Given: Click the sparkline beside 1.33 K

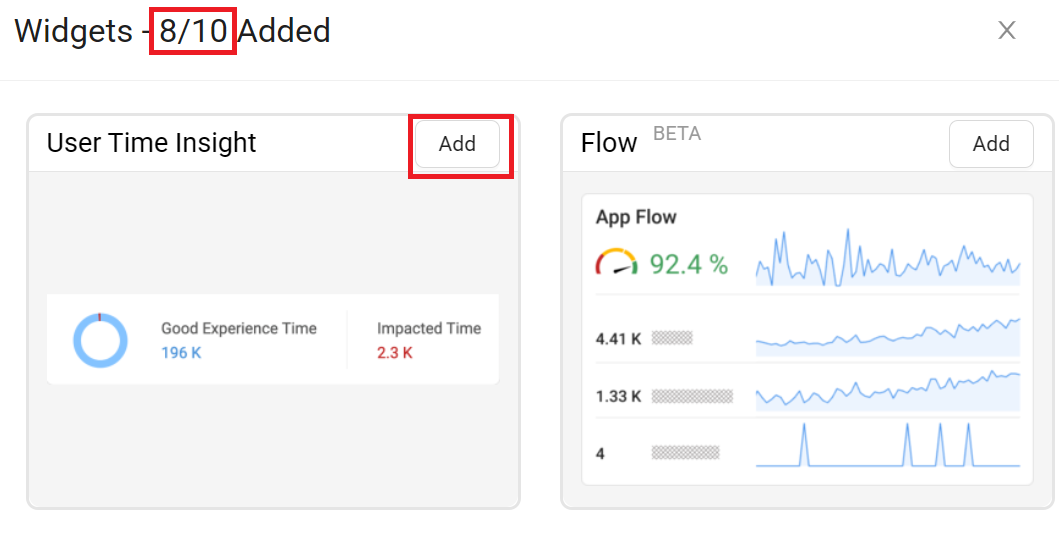Looking at the screenshot, I should tap(887, 391).
